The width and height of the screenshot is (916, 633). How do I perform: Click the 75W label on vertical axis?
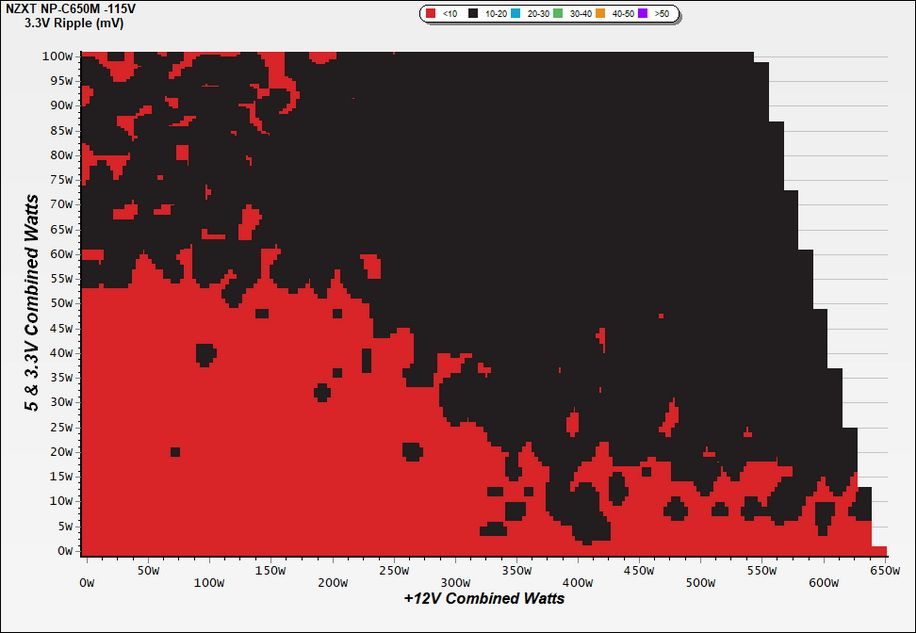[x=60, y=180]
